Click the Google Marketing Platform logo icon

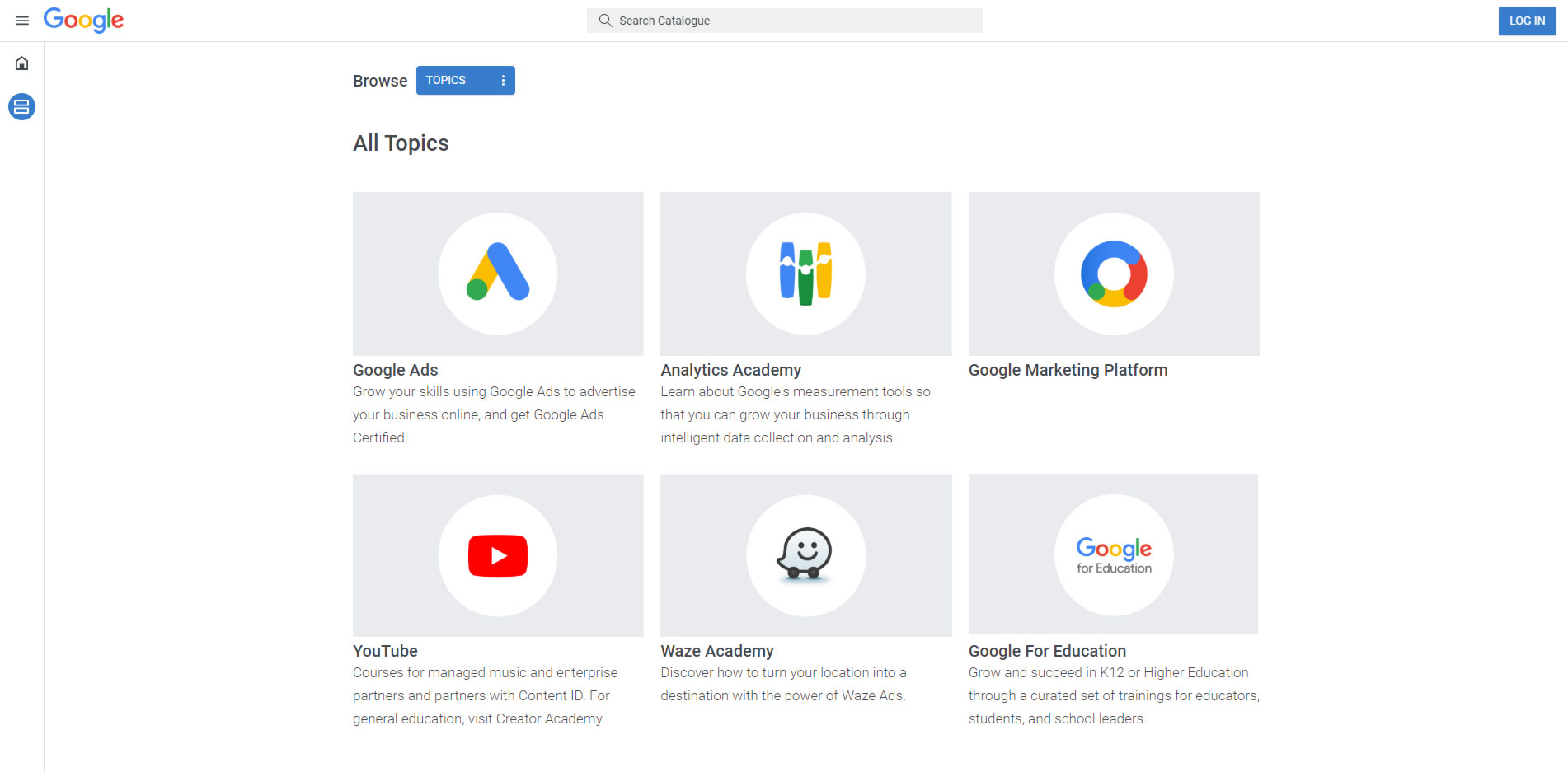pyautogui.click(x=1114, y=274)
